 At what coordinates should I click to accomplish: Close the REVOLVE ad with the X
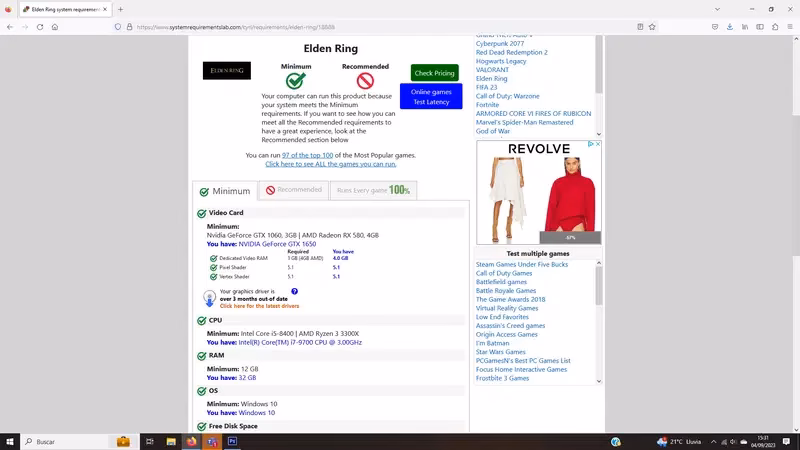point(598,144)
